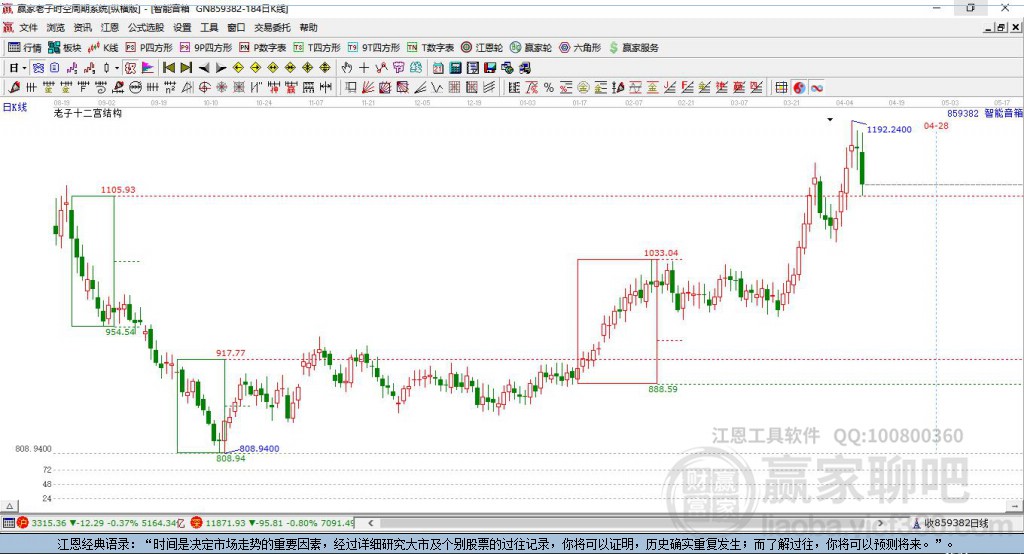Viewport: 1024px width, 554px height.
Task: Toggle the yin-yang taiji icon
Action: [799, 88]
